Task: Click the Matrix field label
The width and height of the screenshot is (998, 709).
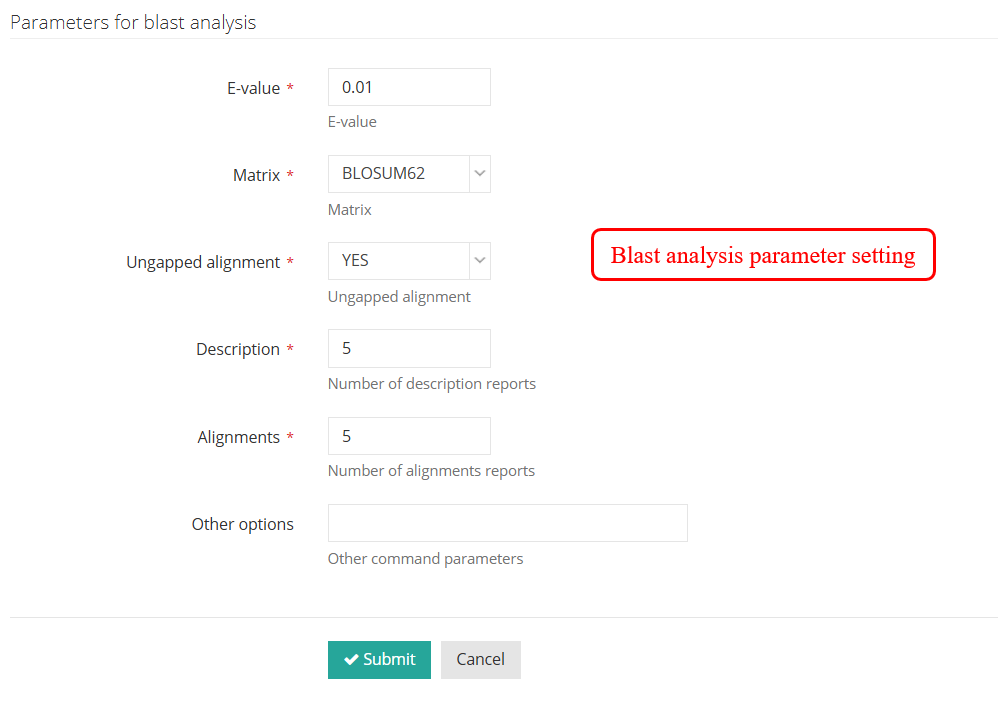Action: pyautogui.click(x=257, y=175)
